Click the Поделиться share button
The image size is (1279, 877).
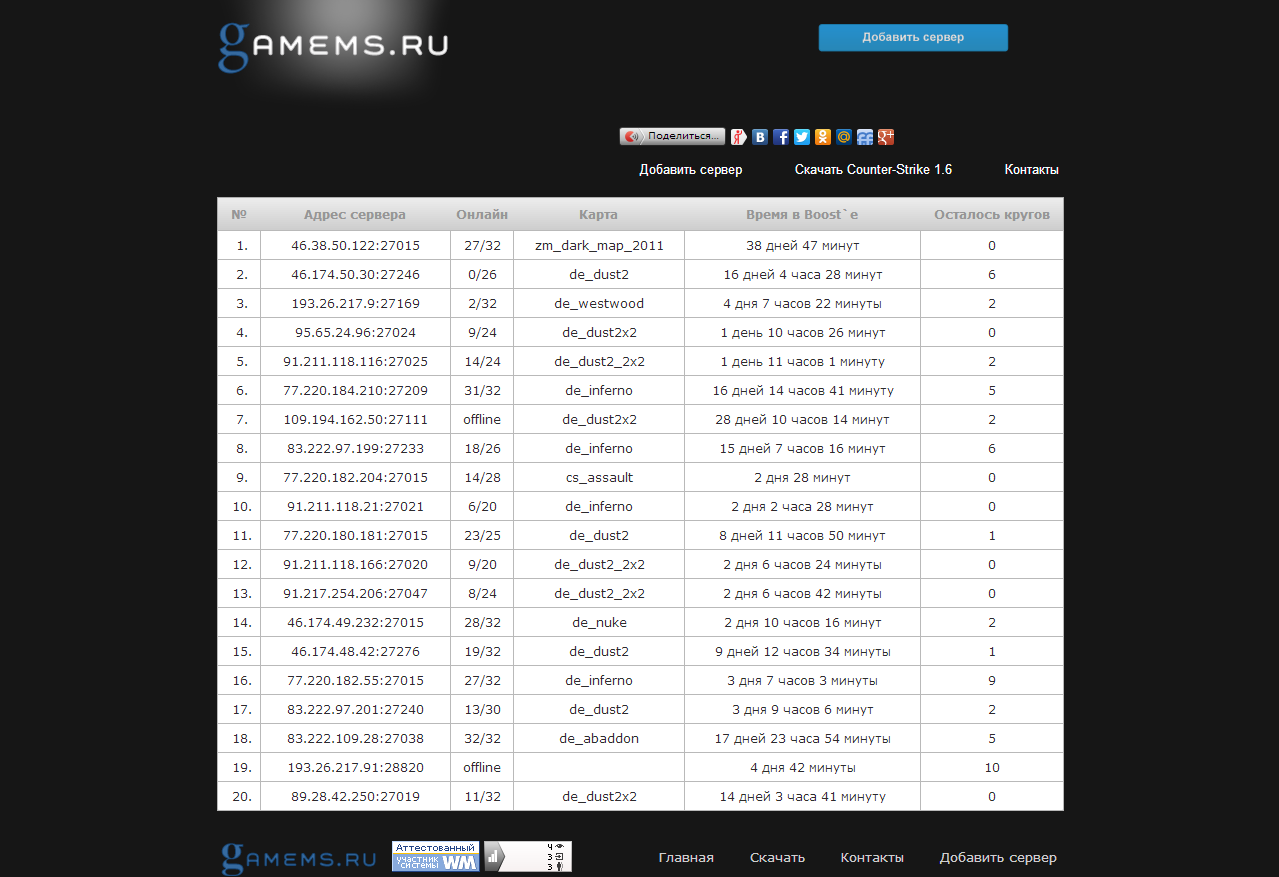pyautogui.click(x=672, y=136)
